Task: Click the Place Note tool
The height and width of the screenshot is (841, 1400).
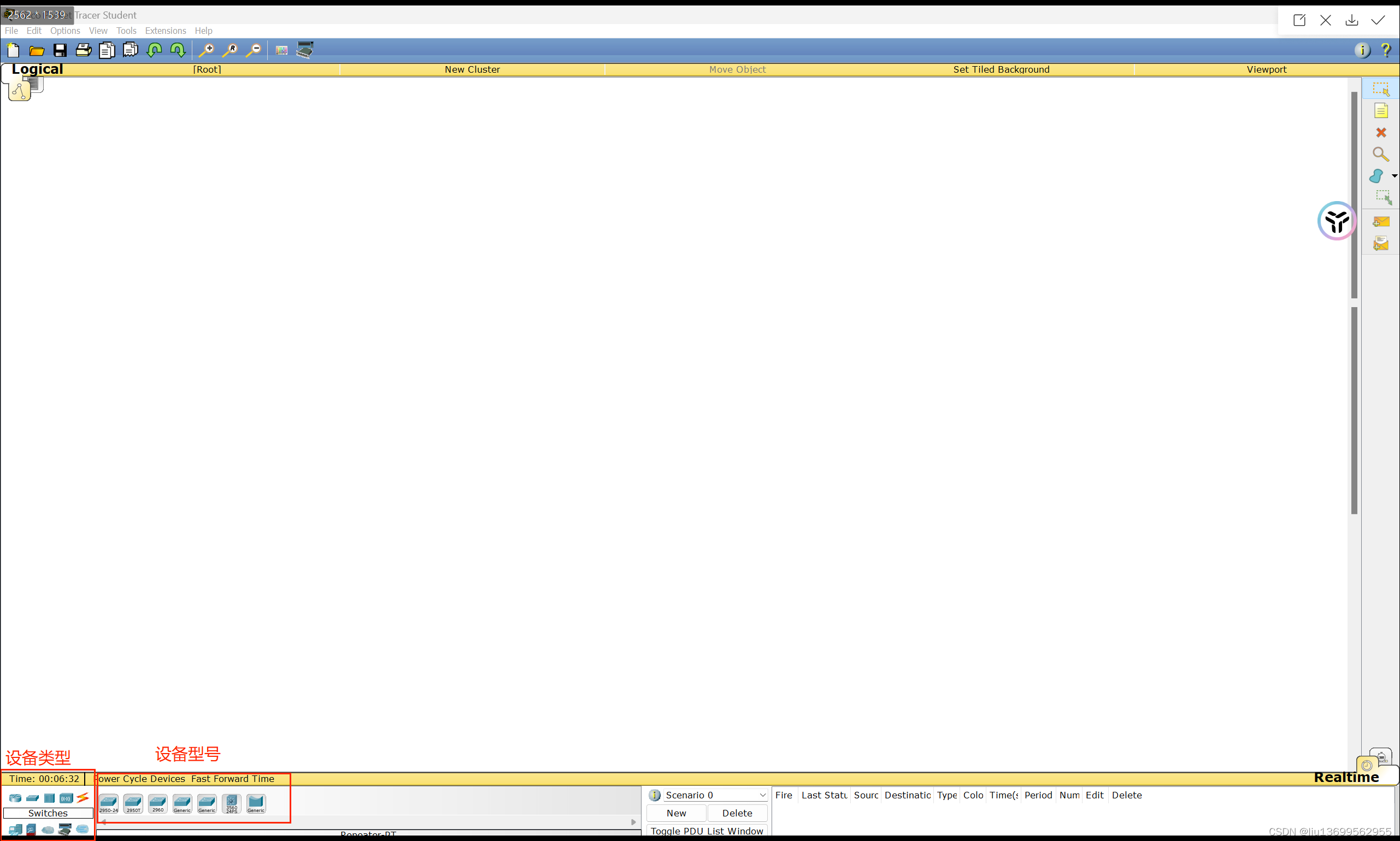Action: pyautogui.click(x=1381, y=110)
